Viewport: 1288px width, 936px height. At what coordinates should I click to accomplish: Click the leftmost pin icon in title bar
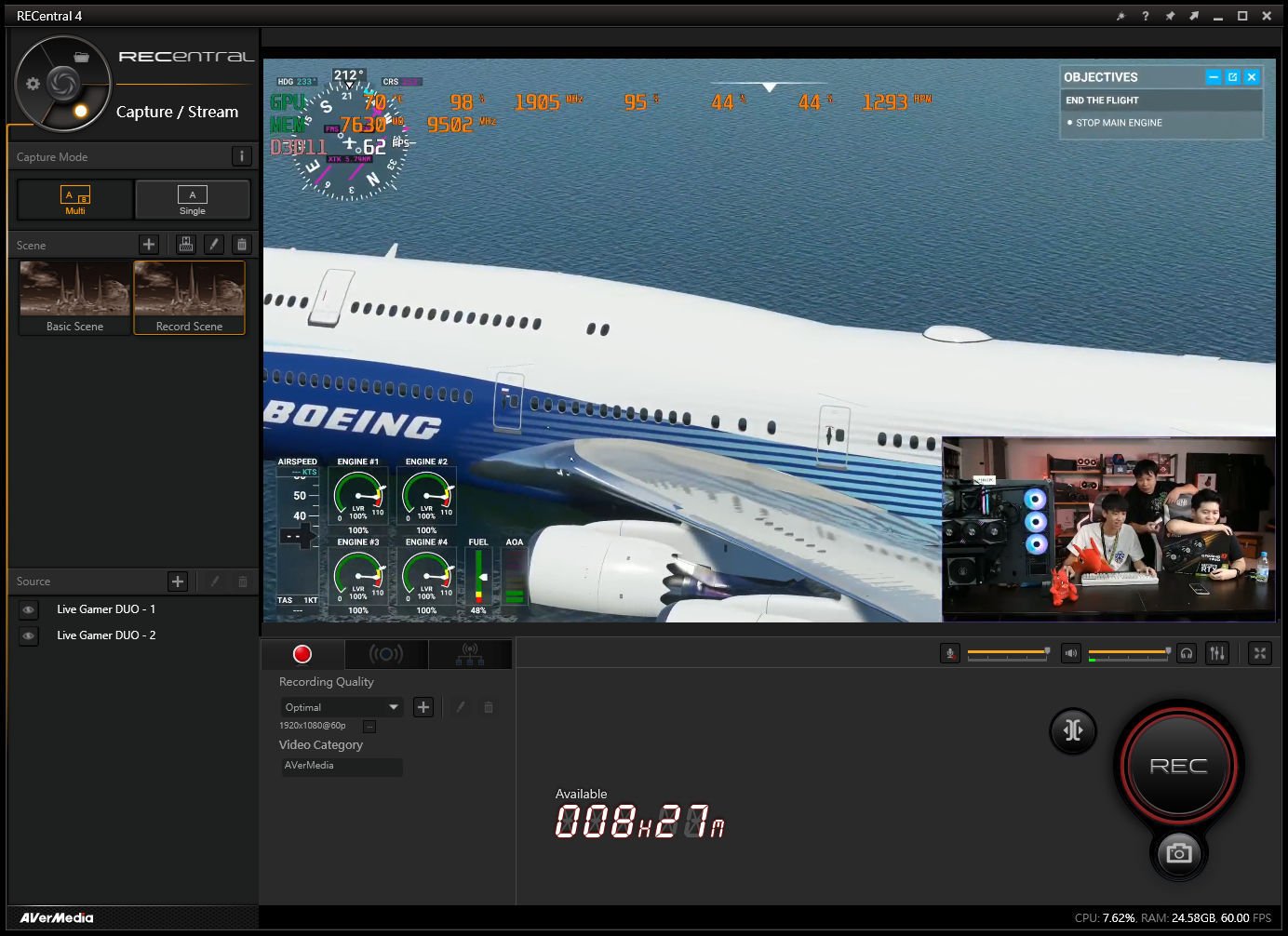pyautogui.click(x=1121, y=16)
